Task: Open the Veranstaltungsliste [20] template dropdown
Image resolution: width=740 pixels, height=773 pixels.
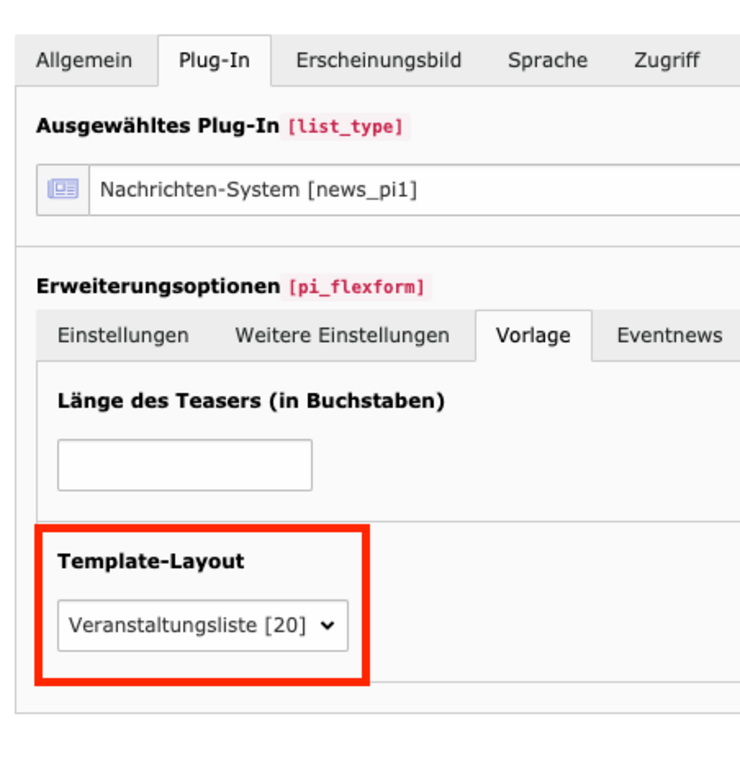Action: (190, 626)
